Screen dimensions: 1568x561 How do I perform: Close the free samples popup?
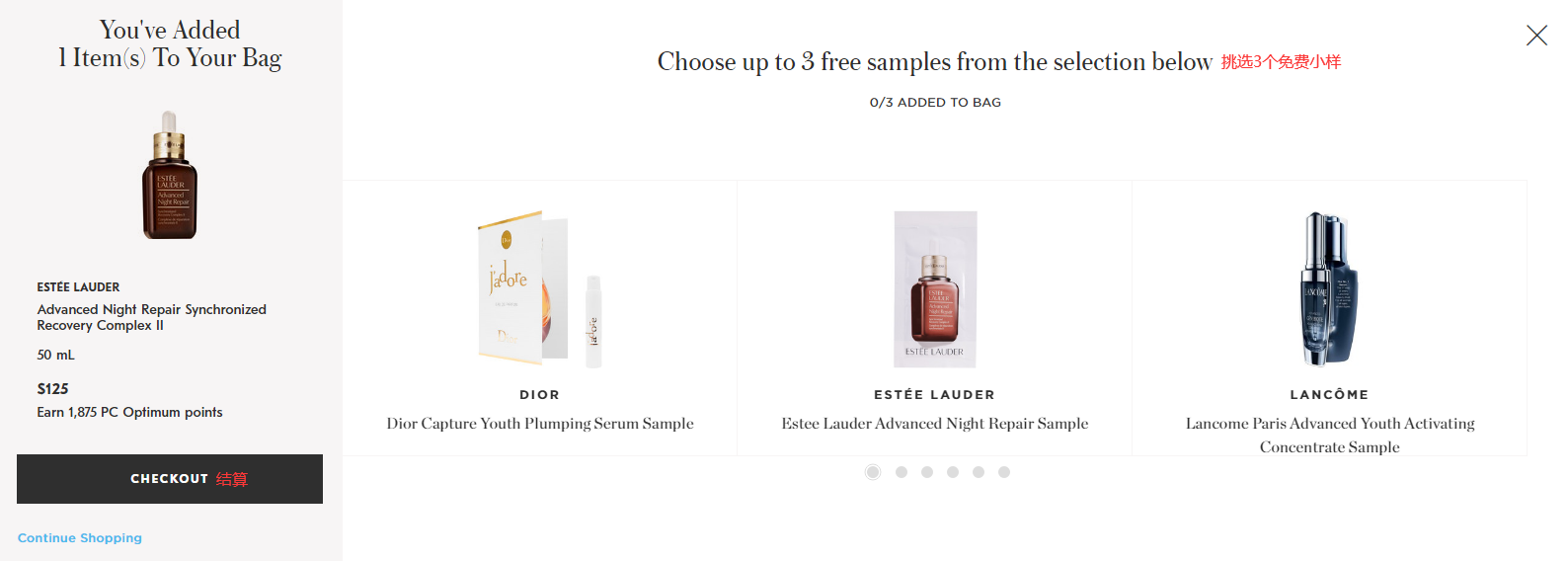point(1535,36)
